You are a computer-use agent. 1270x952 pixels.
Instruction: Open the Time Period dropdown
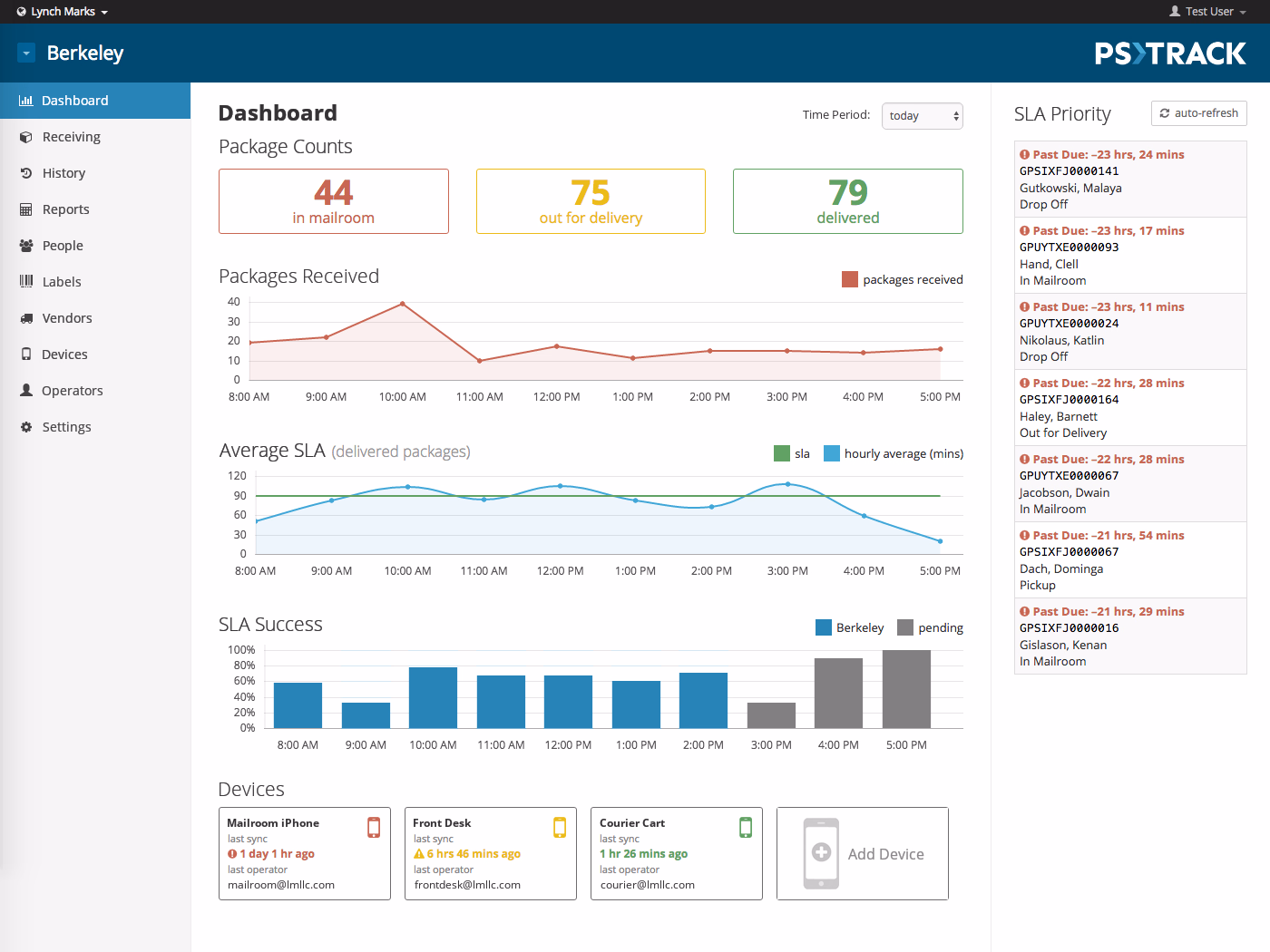pos(923,116)
